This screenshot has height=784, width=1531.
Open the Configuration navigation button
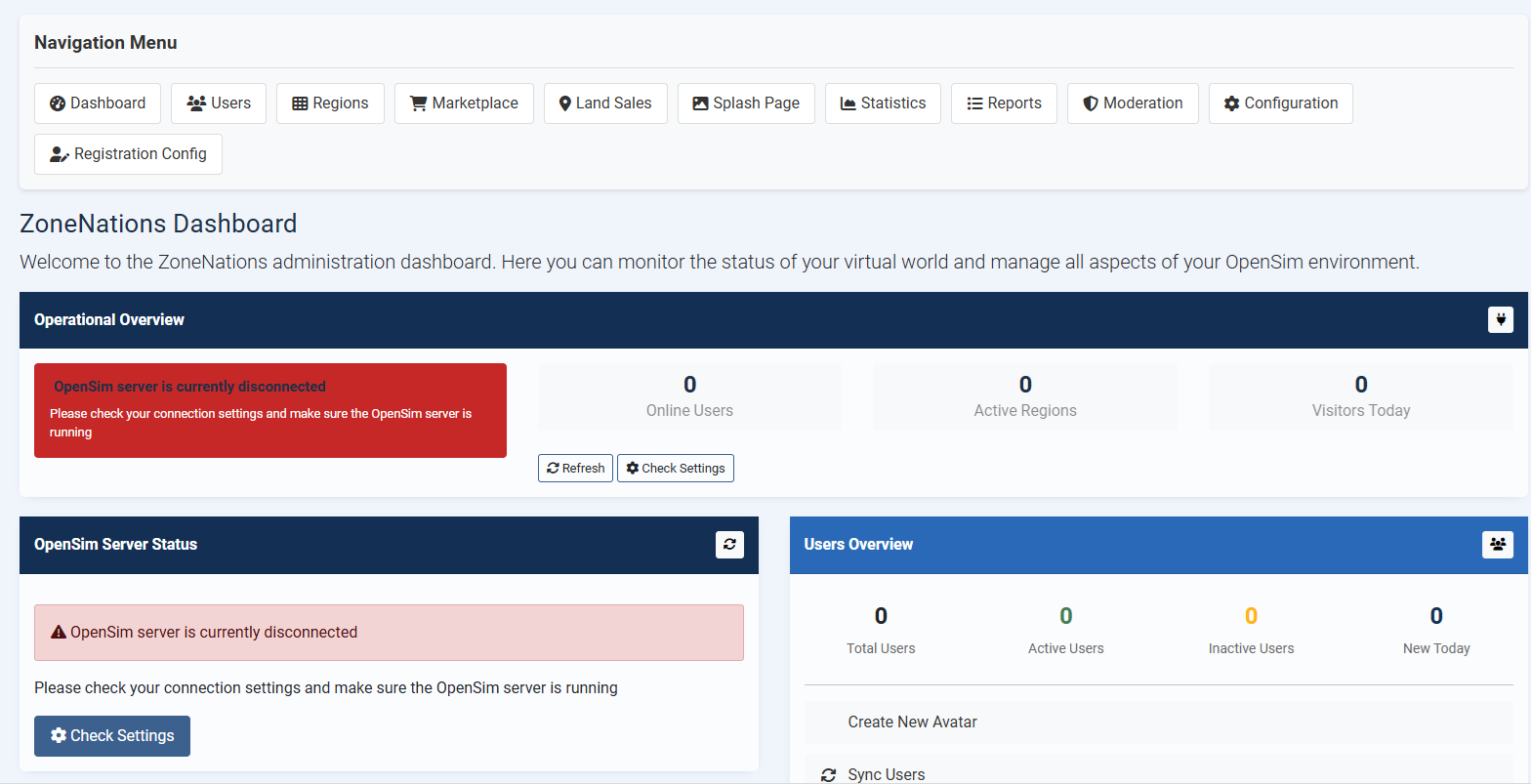[1281, 103]
